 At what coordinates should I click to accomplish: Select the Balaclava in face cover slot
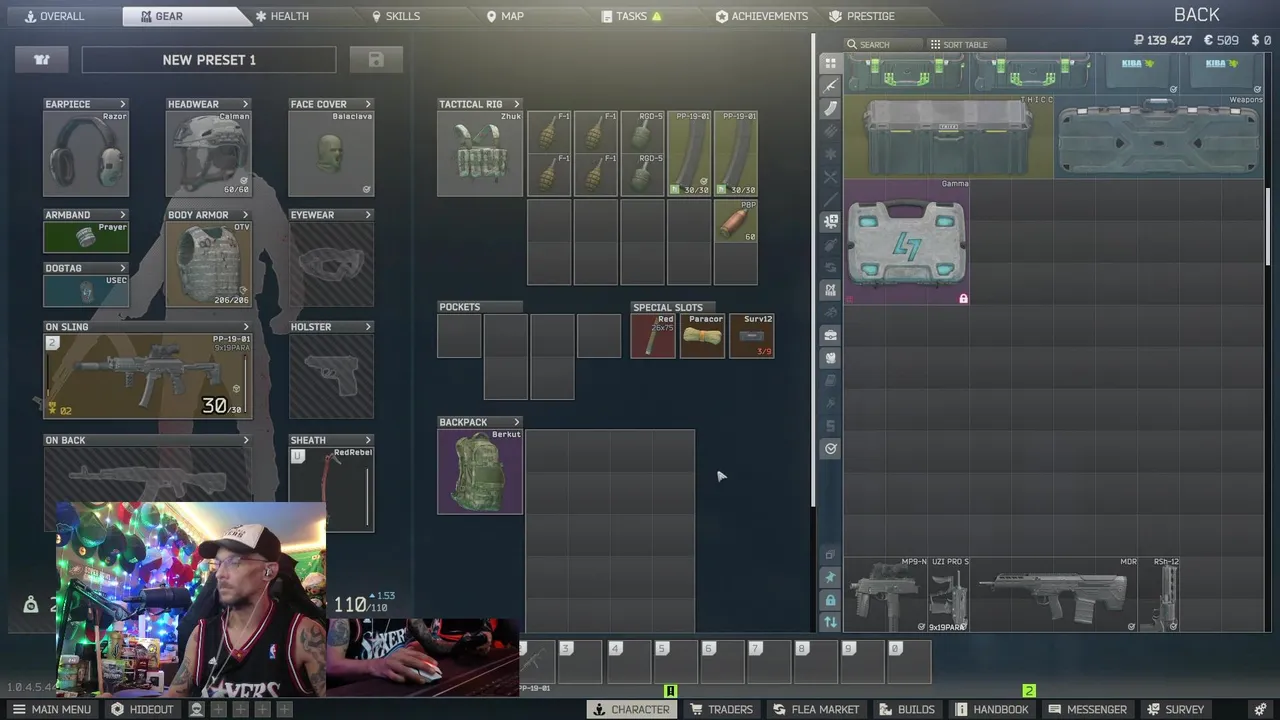331,154
